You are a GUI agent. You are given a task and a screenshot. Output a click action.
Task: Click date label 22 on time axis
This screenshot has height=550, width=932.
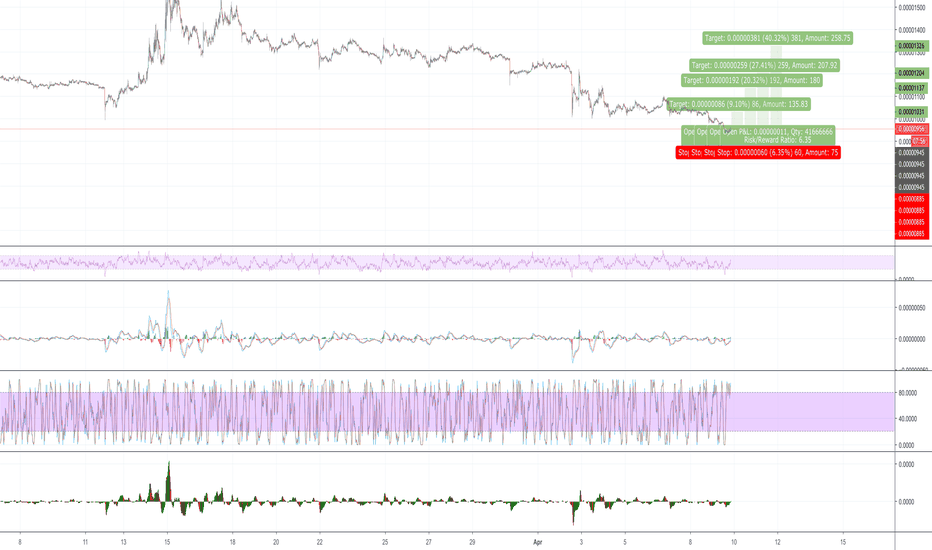point(320,542)
